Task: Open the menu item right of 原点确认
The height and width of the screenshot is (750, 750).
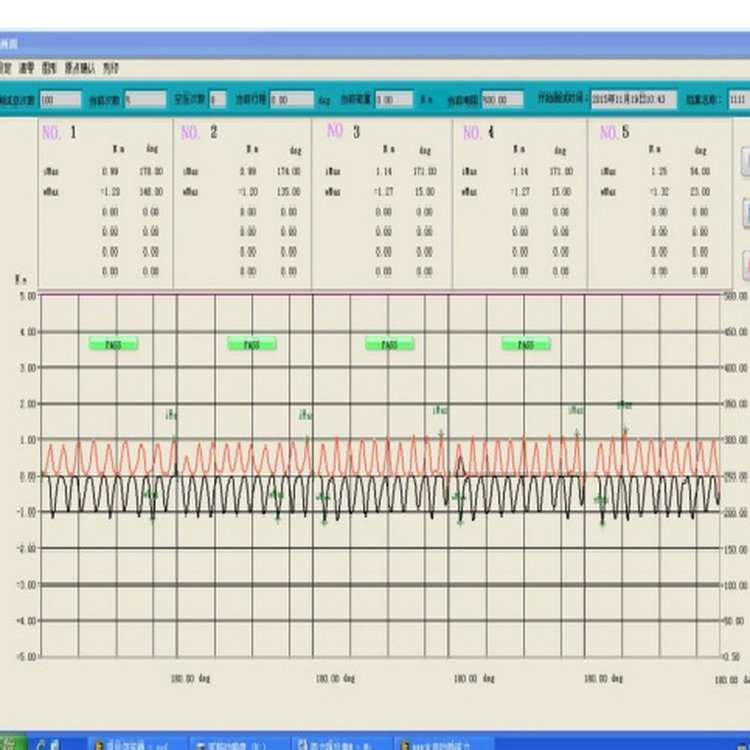Action: pyautogui.click(x=110, y=68)
